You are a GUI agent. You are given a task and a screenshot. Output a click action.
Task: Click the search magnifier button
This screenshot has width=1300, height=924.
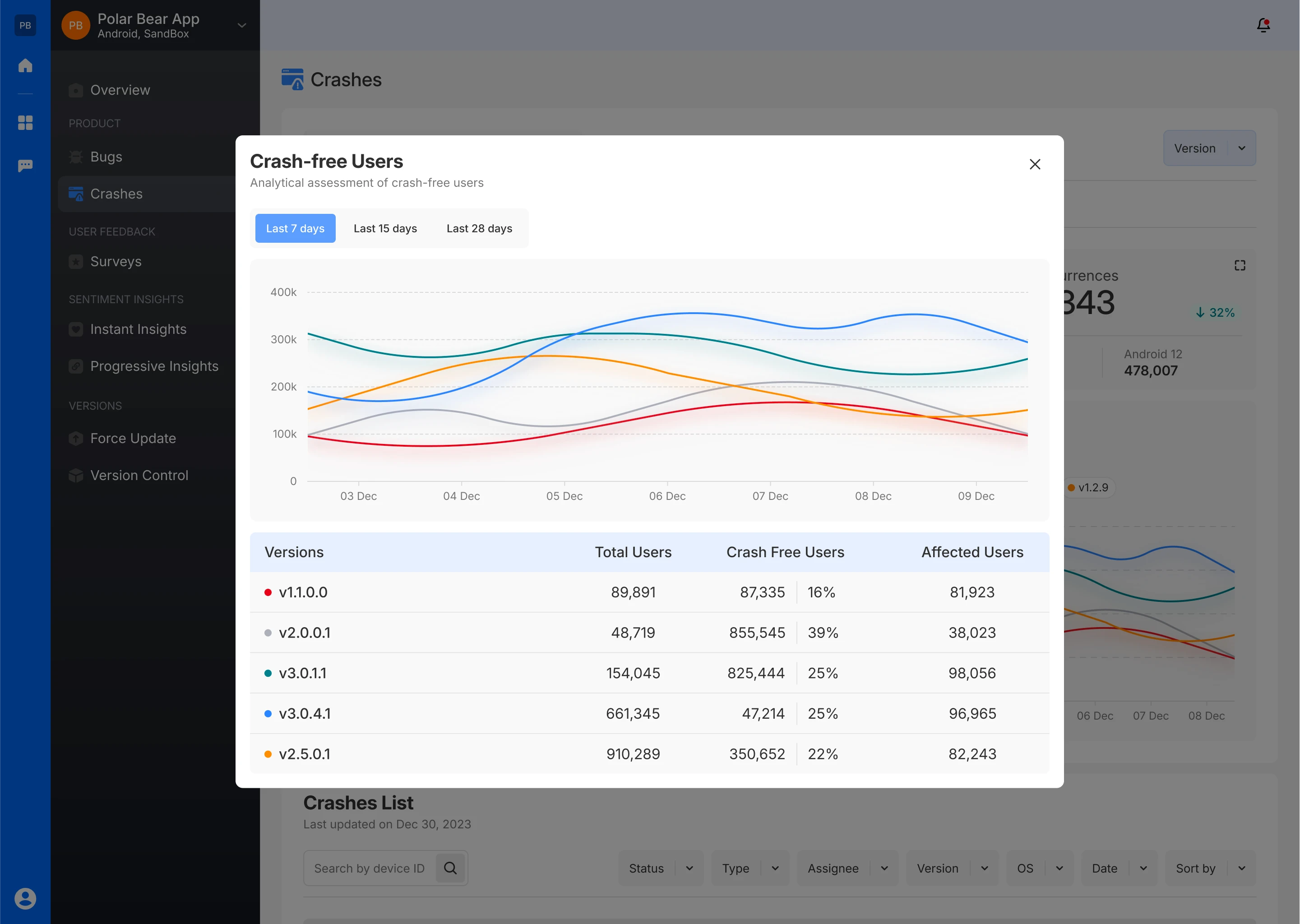coord(451,868)
